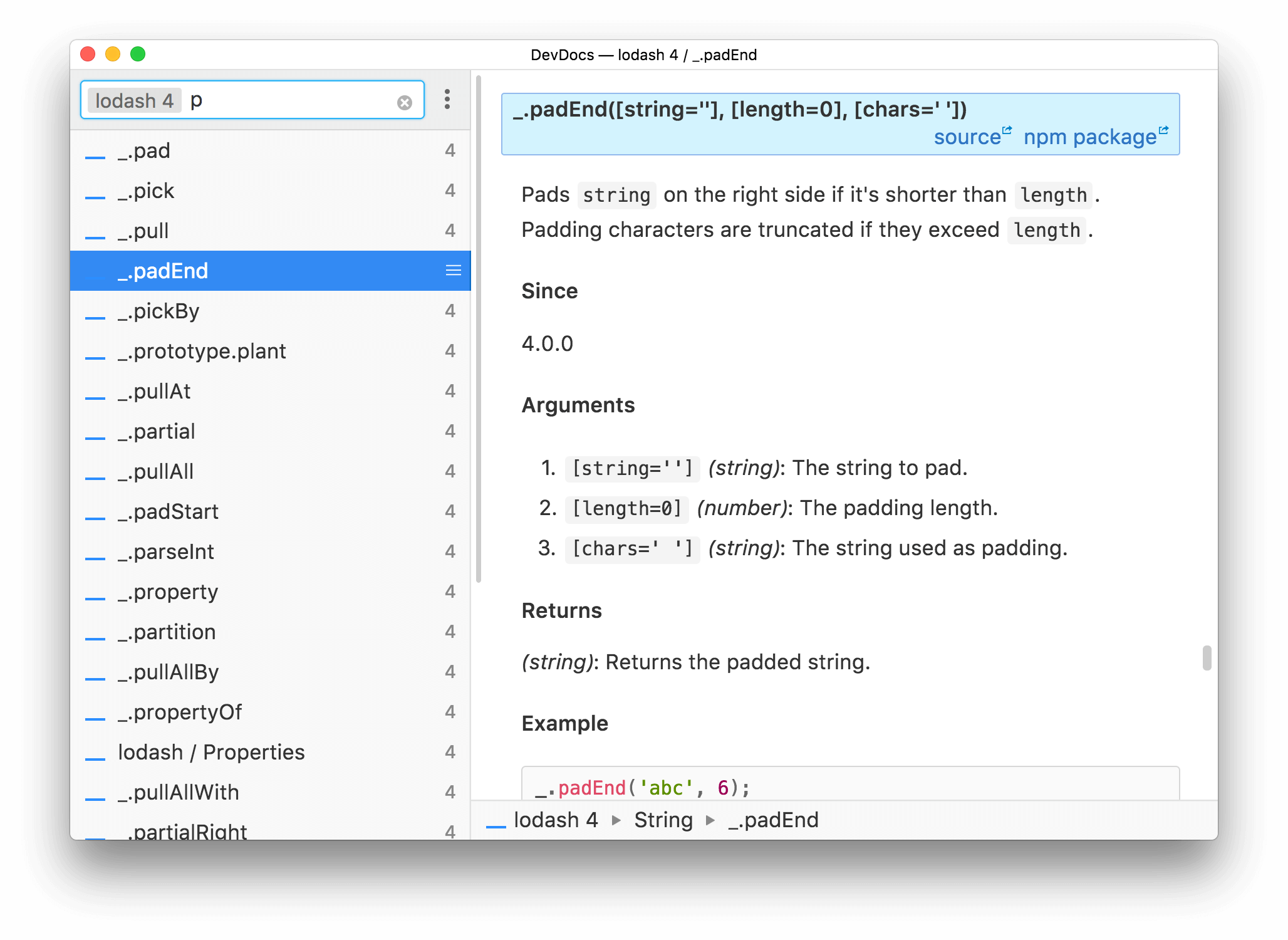Remove the lodash 4 scope token from search
This screenshot has width=1288, height=940.
pyautogui.click(x=133, y=100)
